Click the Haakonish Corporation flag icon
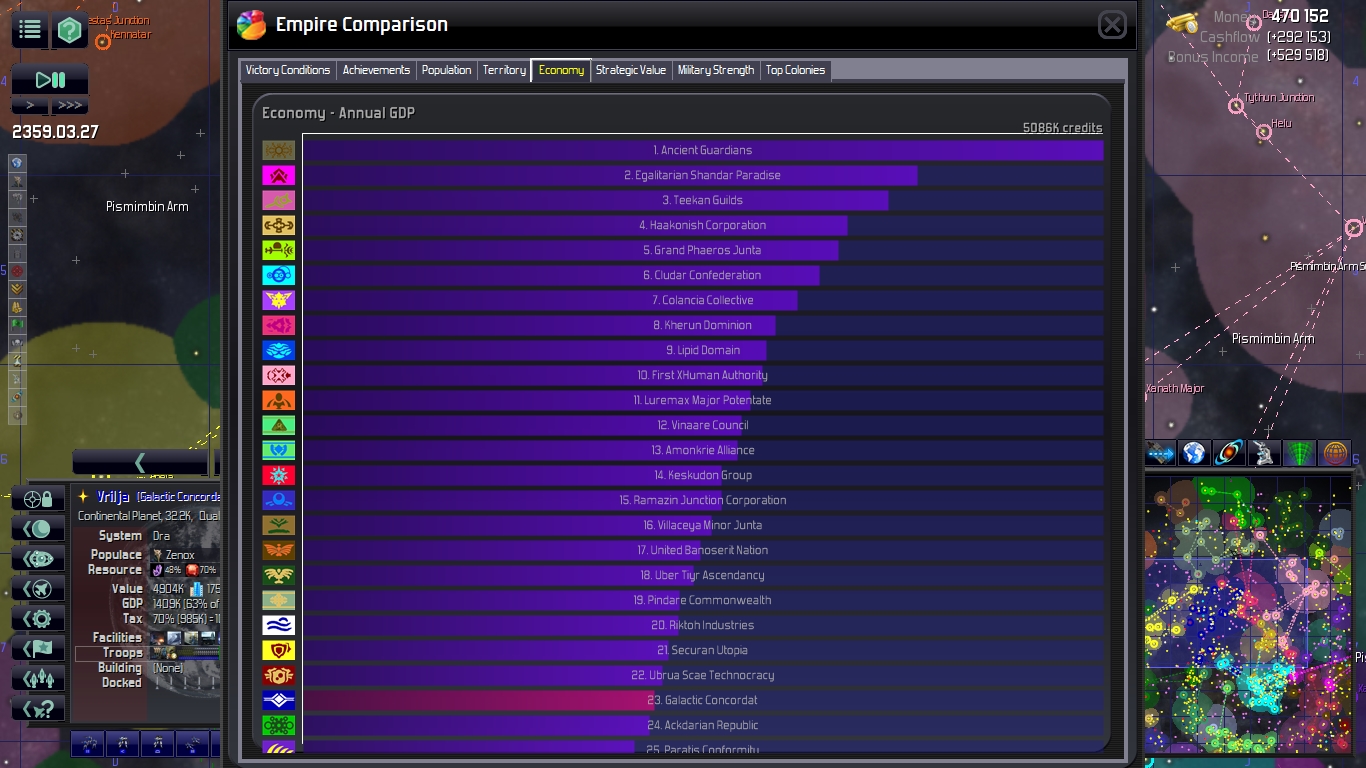Image resolution: width=1366 pixels, height=768 pixels. pyautogui.click(x=279, y=225)
